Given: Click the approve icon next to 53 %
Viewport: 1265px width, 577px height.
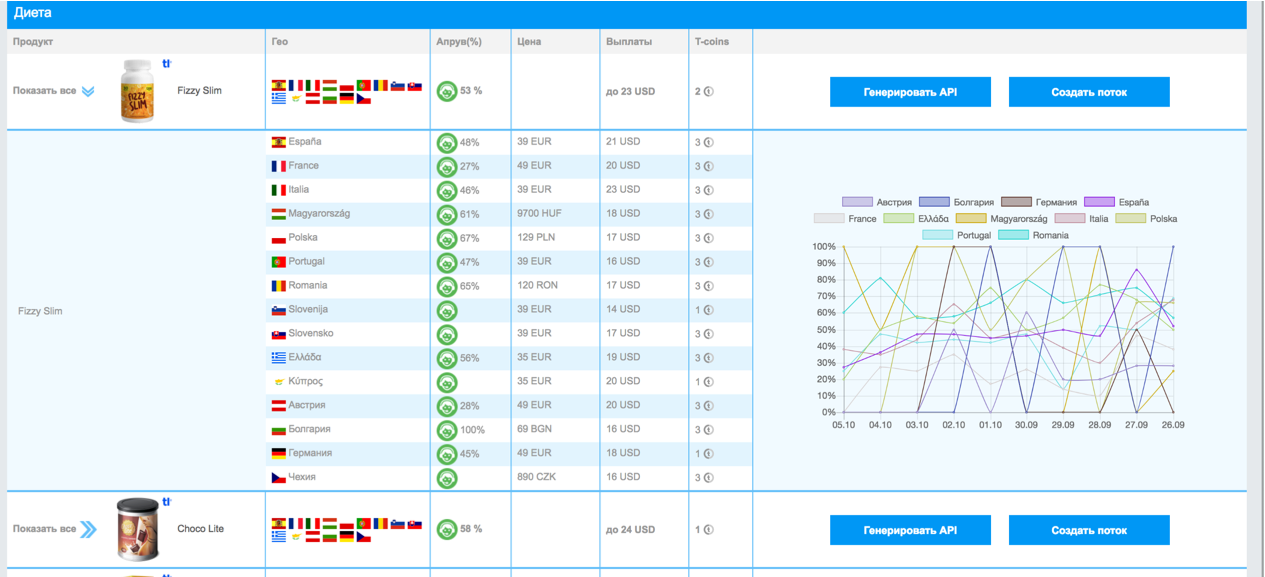Looking at the screenshot, I should tap(447, 91).
